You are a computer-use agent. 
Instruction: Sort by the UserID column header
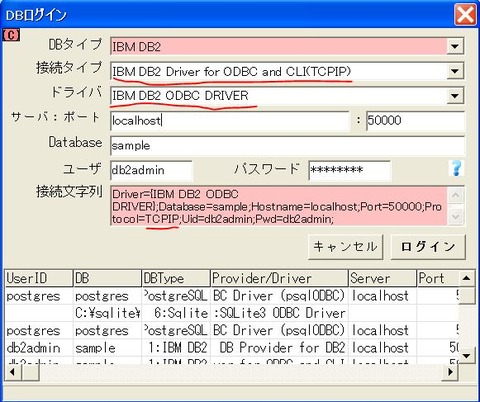39,278
